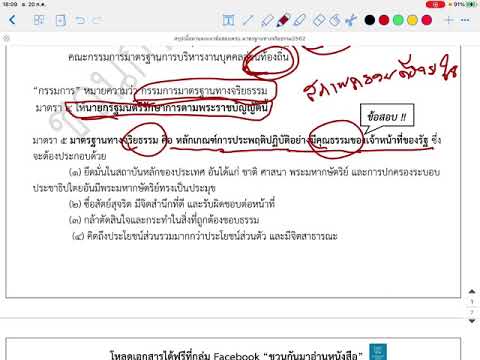Undo the last stroke
Image resolution: width=480 pixels, height=360 pixels.
pyautogui.click(x=80, y=20)
